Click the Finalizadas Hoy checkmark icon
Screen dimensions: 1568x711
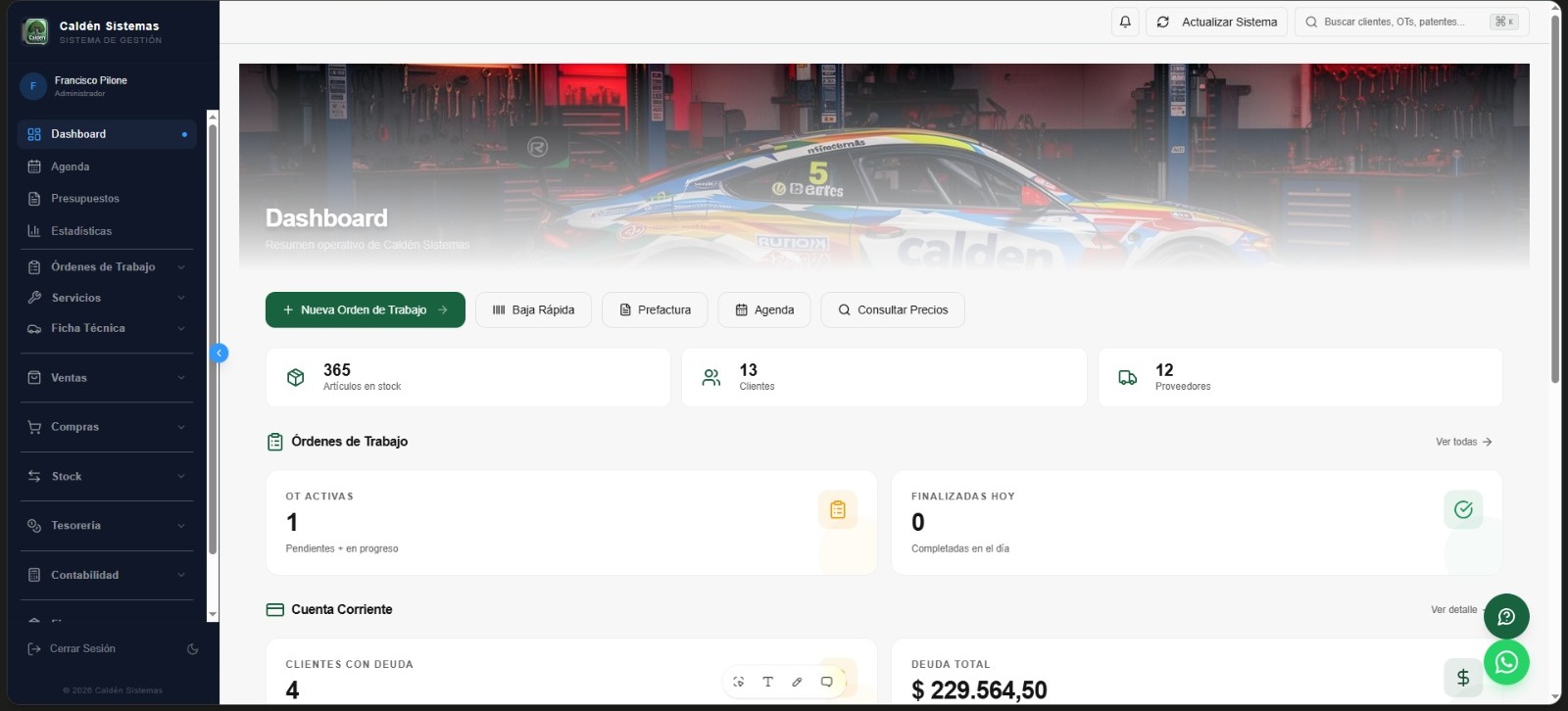pos(1463,509)
